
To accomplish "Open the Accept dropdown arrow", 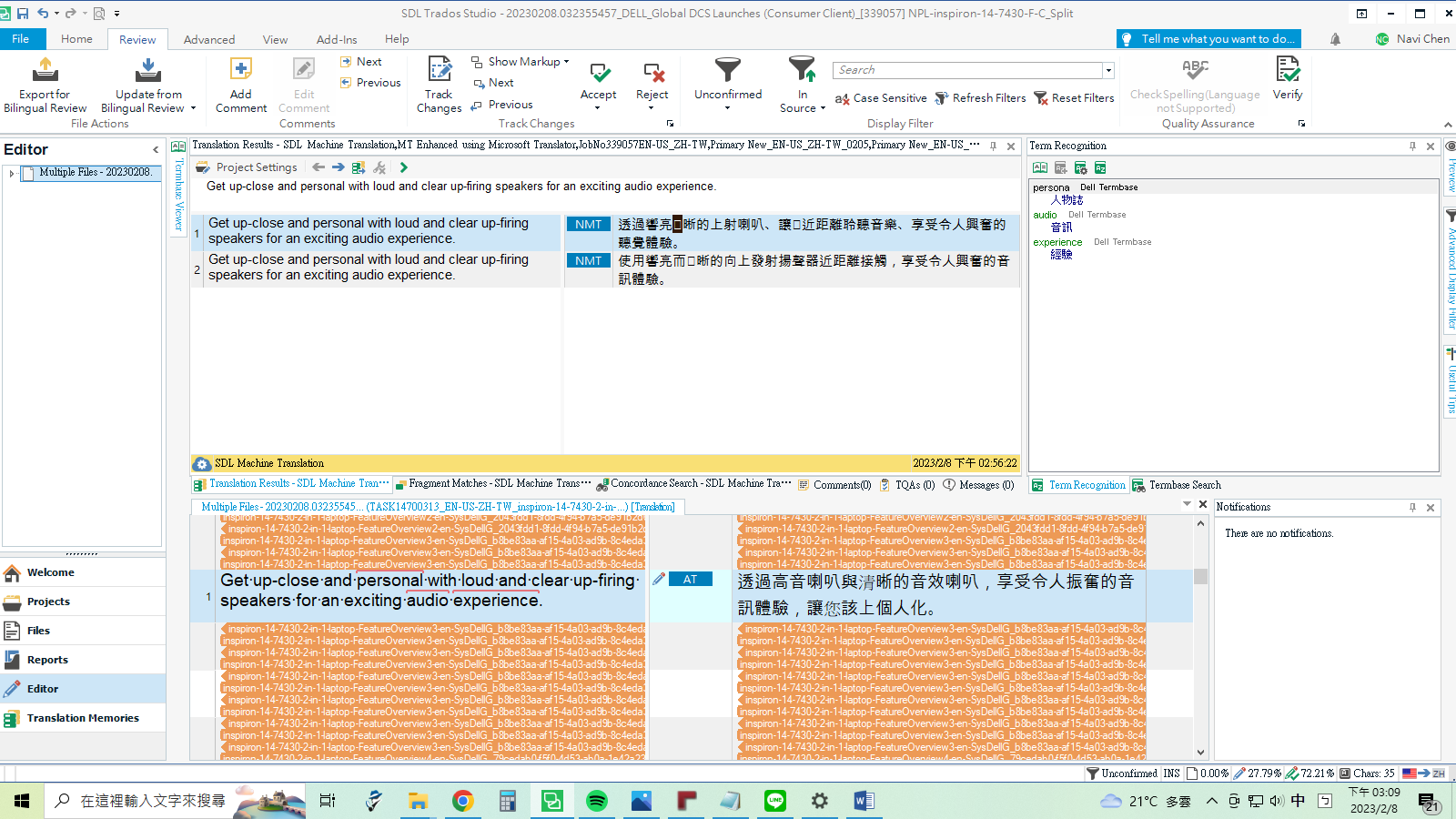I will point(598,108).
